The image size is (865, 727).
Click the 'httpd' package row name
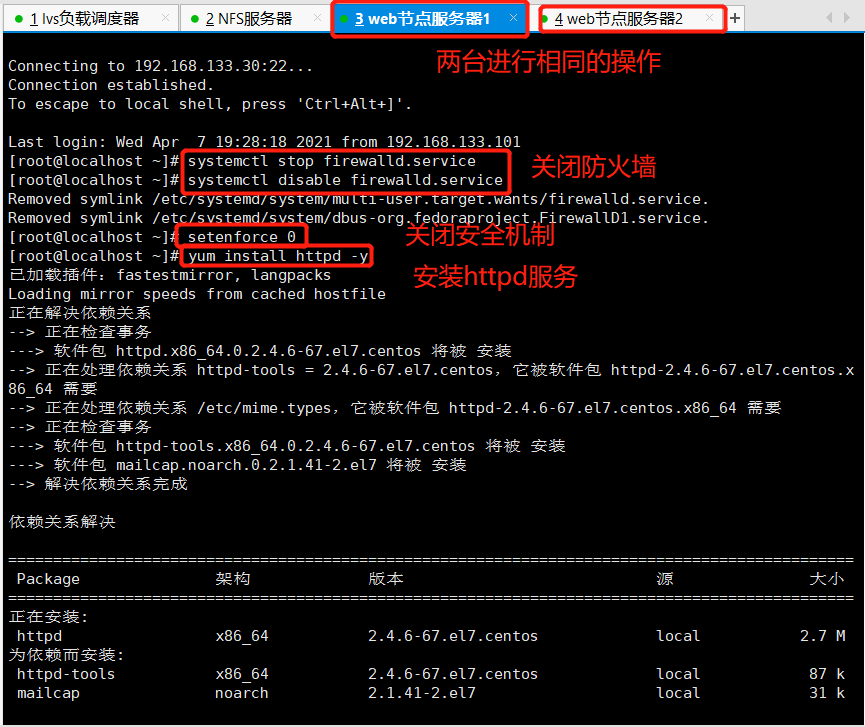[x=39, y=636]
